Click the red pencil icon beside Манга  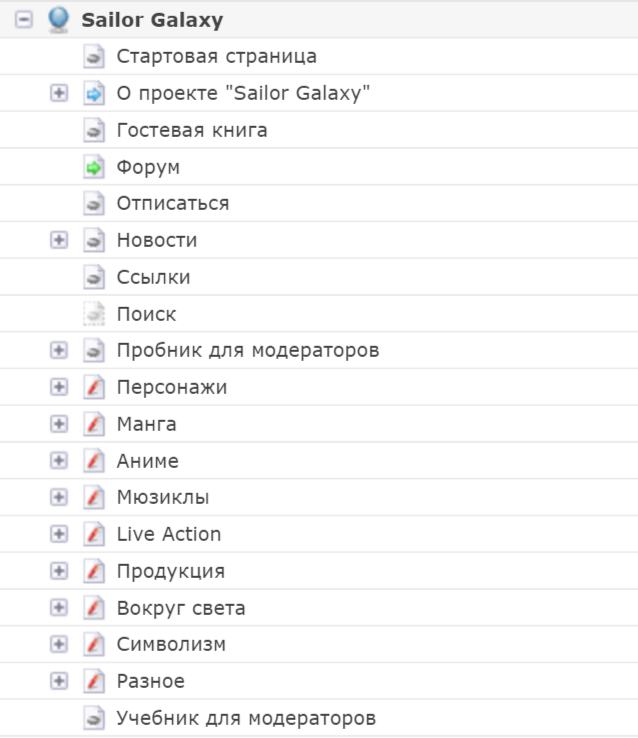(94, 424)
